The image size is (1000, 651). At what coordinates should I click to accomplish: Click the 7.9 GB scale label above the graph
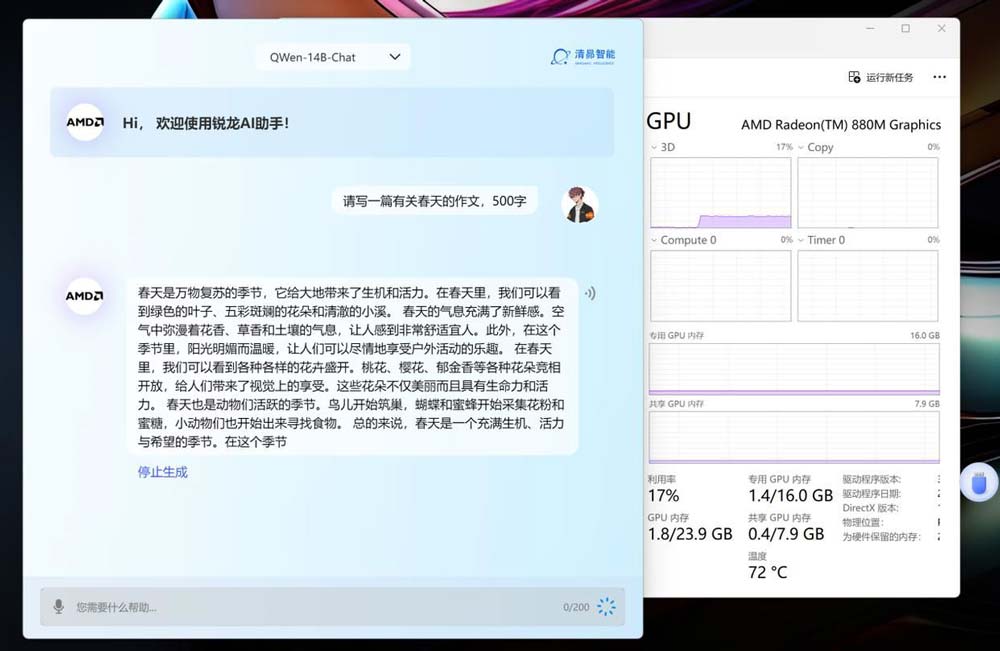point(927,404)
